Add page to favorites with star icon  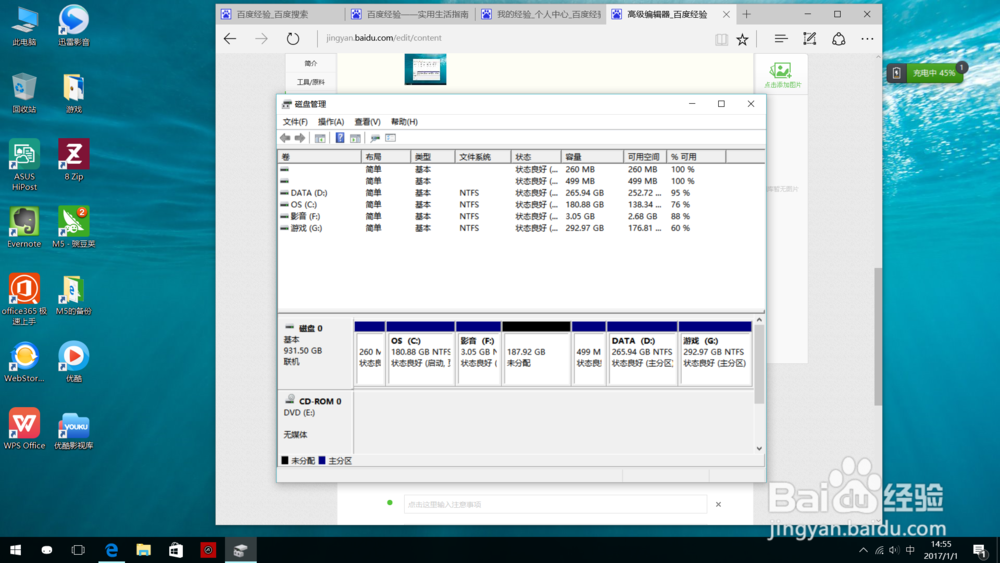(742, 39)
